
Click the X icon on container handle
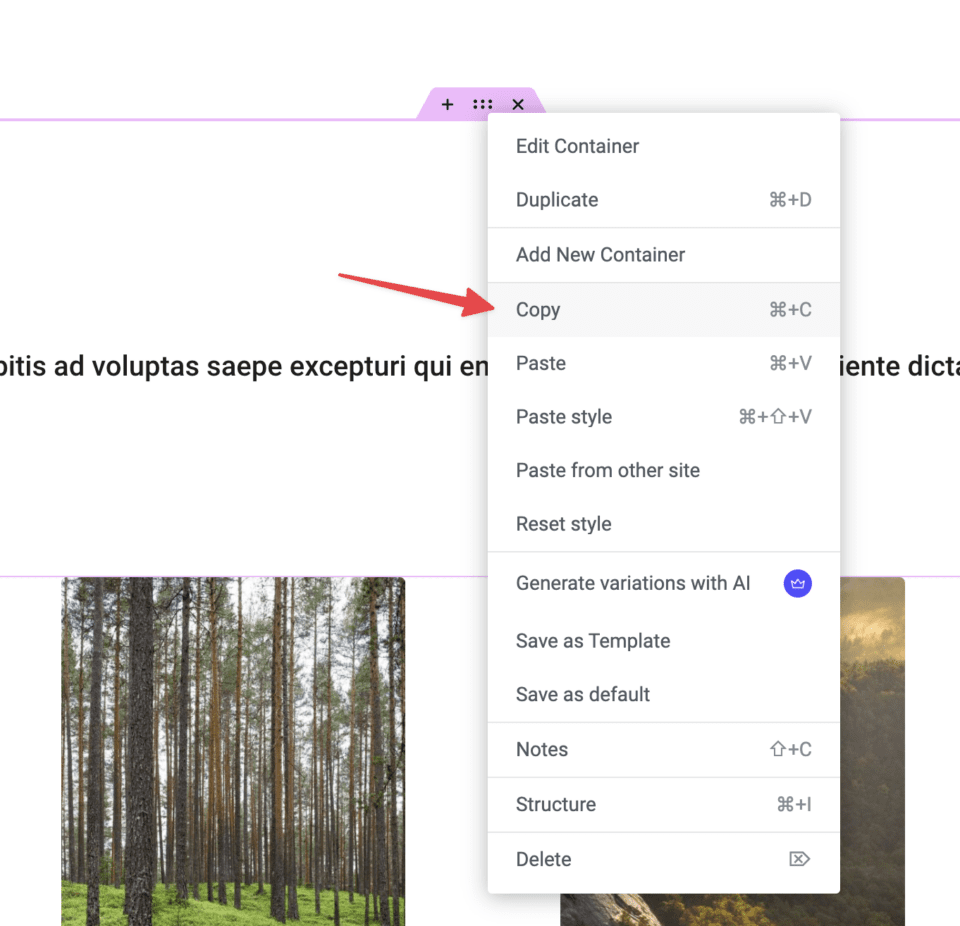click(518, 104)
